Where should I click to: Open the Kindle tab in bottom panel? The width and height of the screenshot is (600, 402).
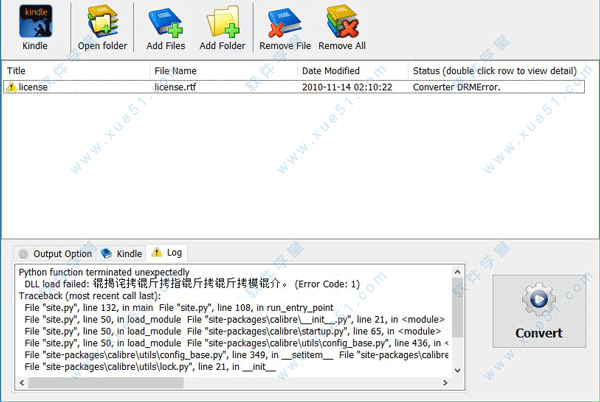[121, 254]
